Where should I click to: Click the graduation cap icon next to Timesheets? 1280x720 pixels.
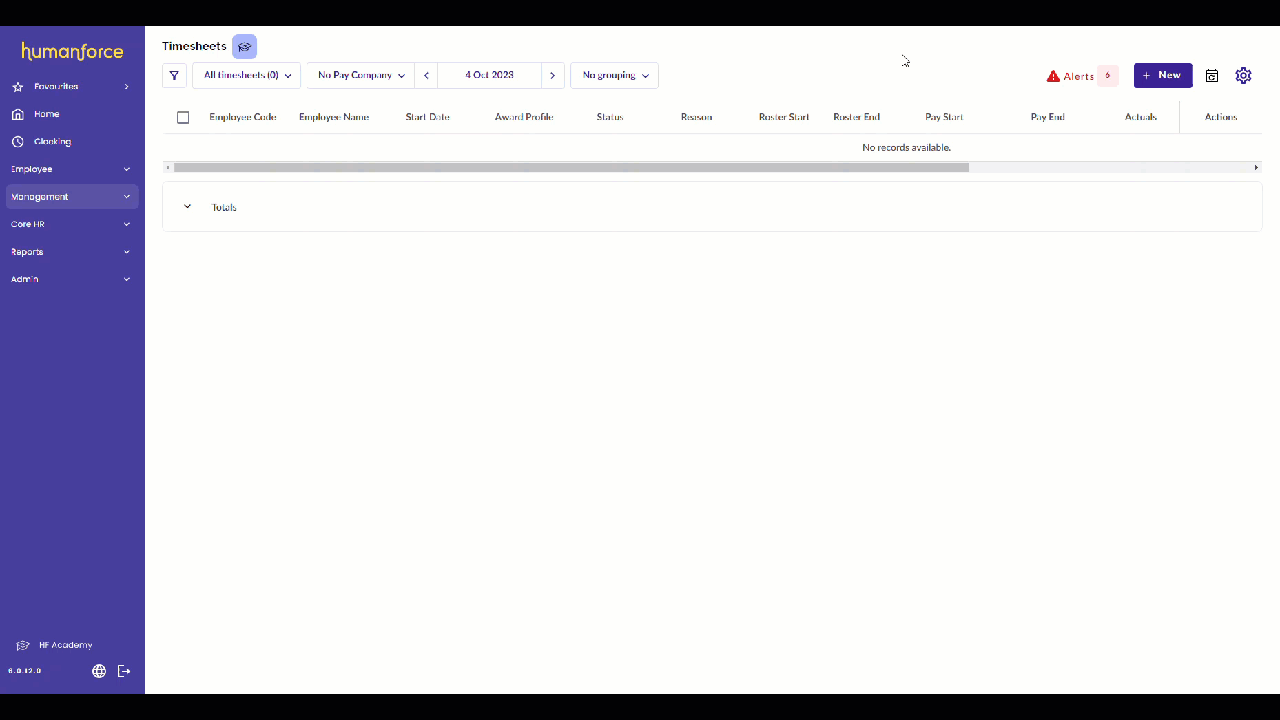[x=244, y=46]
